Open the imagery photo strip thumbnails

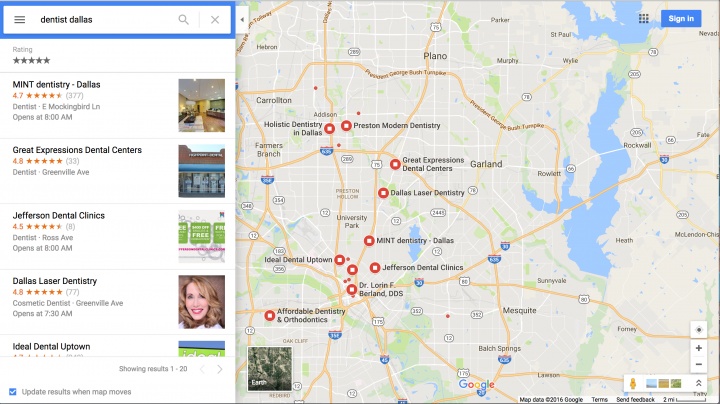tap(663, 383)
